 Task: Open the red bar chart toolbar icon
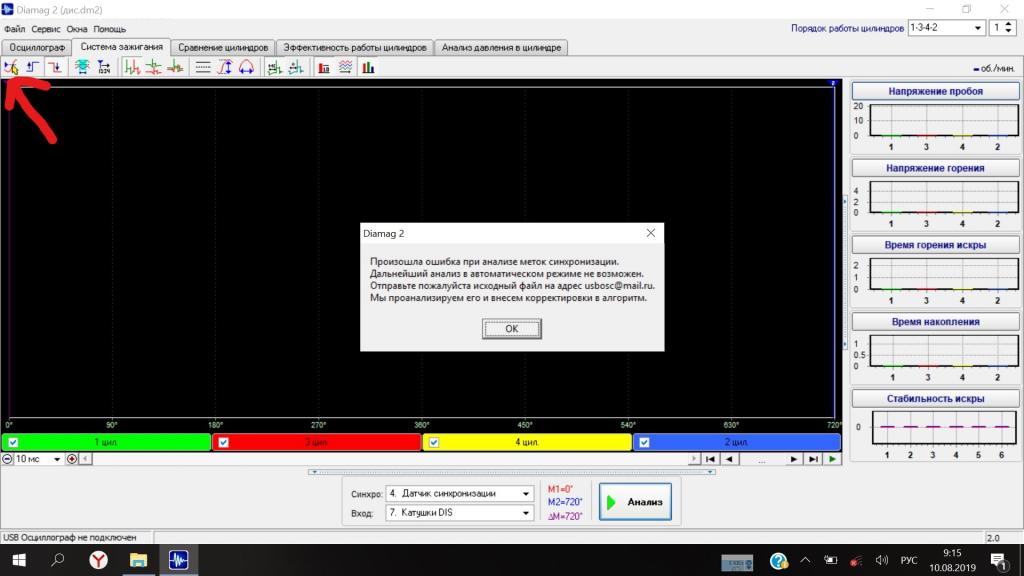coord(324,67)
